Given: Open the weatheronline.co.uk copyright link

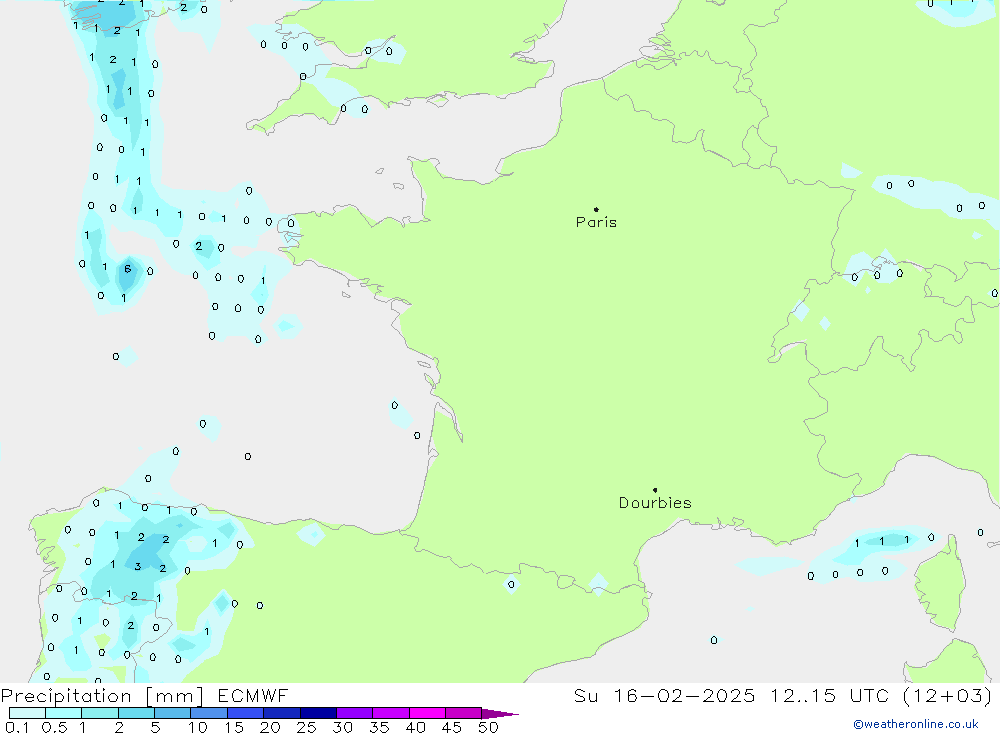Looking at the screenshot, I should 916,724.
